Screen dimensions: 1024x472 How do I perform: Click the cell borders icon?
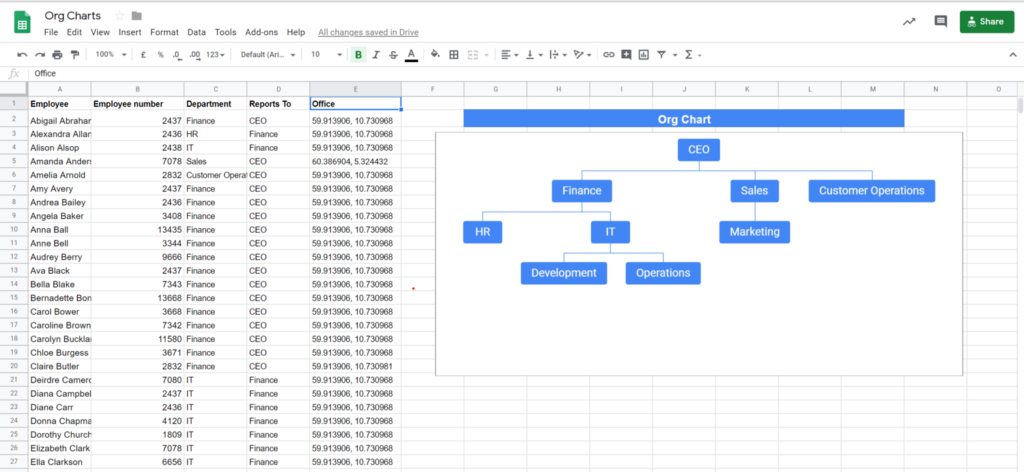tap(453, 55)
